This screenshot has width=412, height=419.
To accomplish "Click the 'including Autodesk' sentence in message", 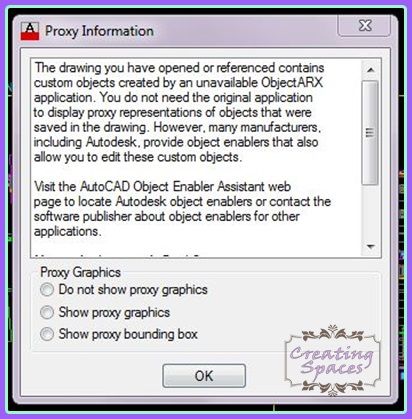I will click(176, 142).
